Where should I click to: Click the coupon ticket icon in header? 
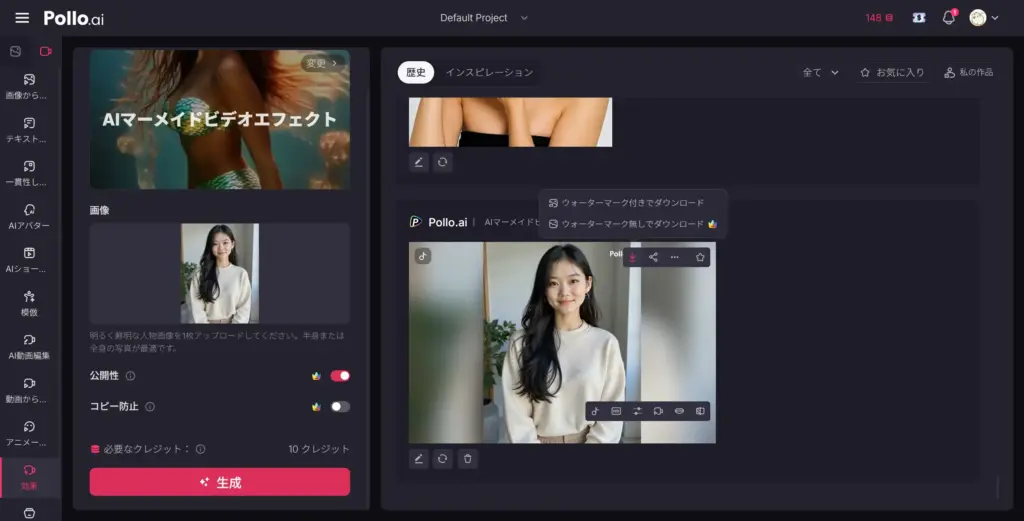click(918, 18)
